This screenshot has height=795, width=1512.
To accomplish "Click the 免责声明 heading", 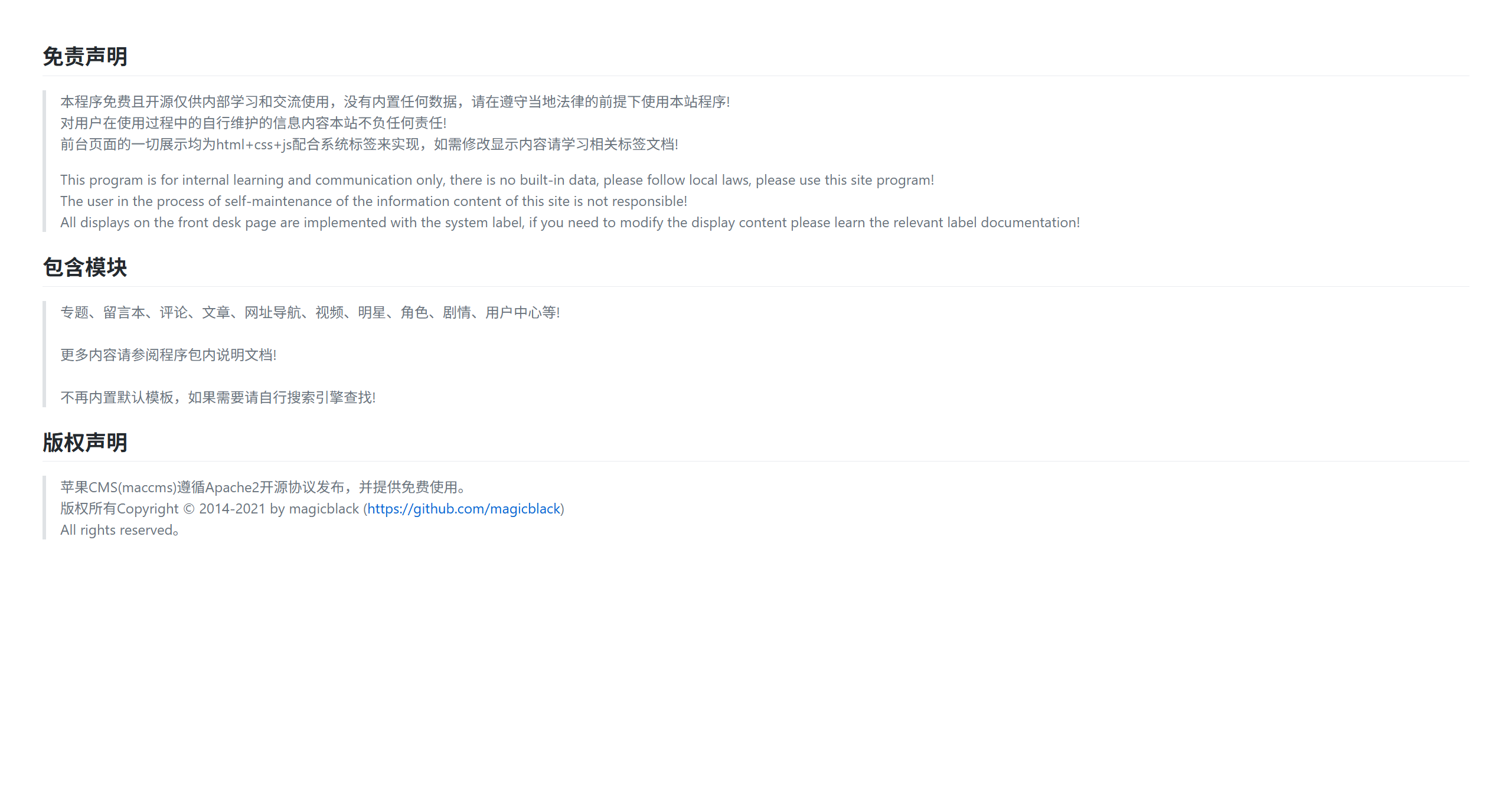I will (85, 57).
